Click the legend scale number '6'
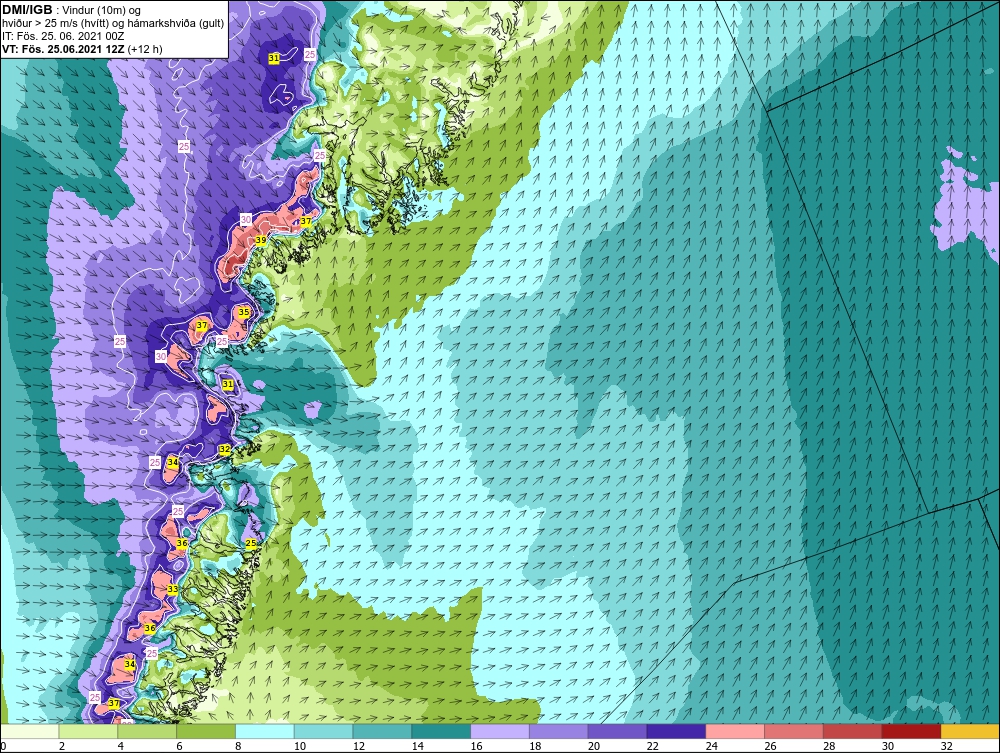 179,746
